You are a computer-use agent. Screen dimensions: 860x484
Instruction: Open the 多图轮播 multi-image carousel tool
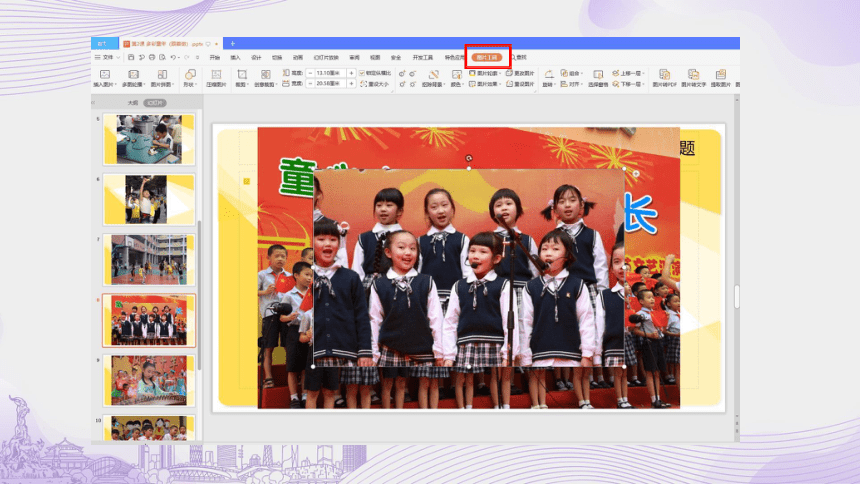pyautogui.click(x=133, y=78)
